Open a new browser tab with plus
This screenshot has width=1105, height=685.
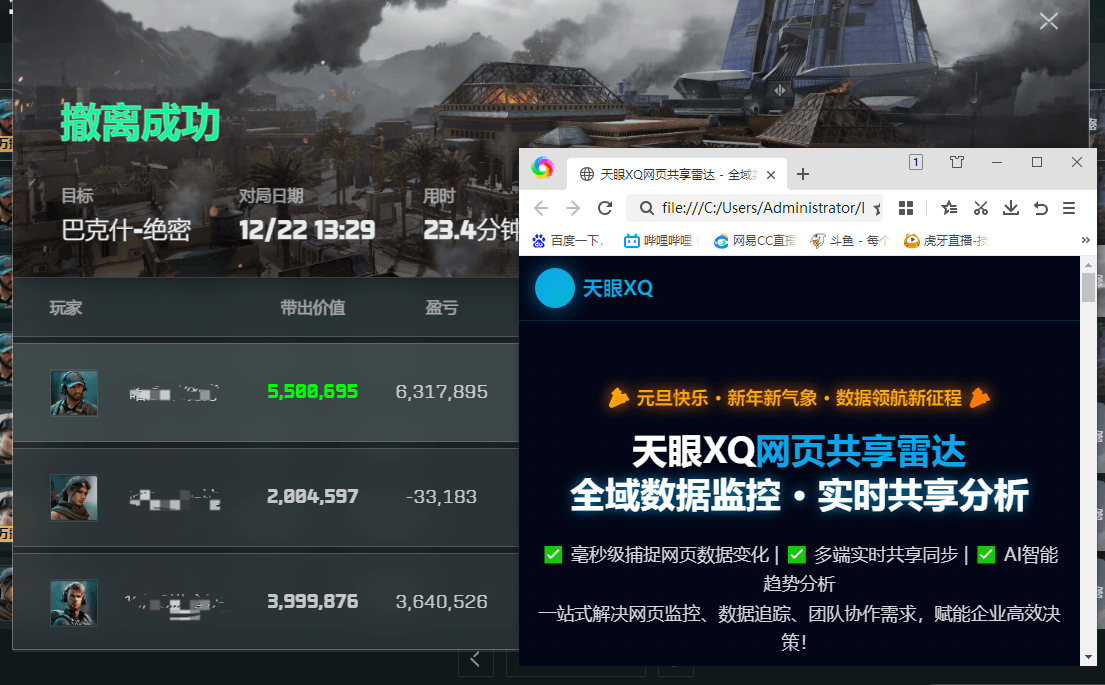(803, 173)
